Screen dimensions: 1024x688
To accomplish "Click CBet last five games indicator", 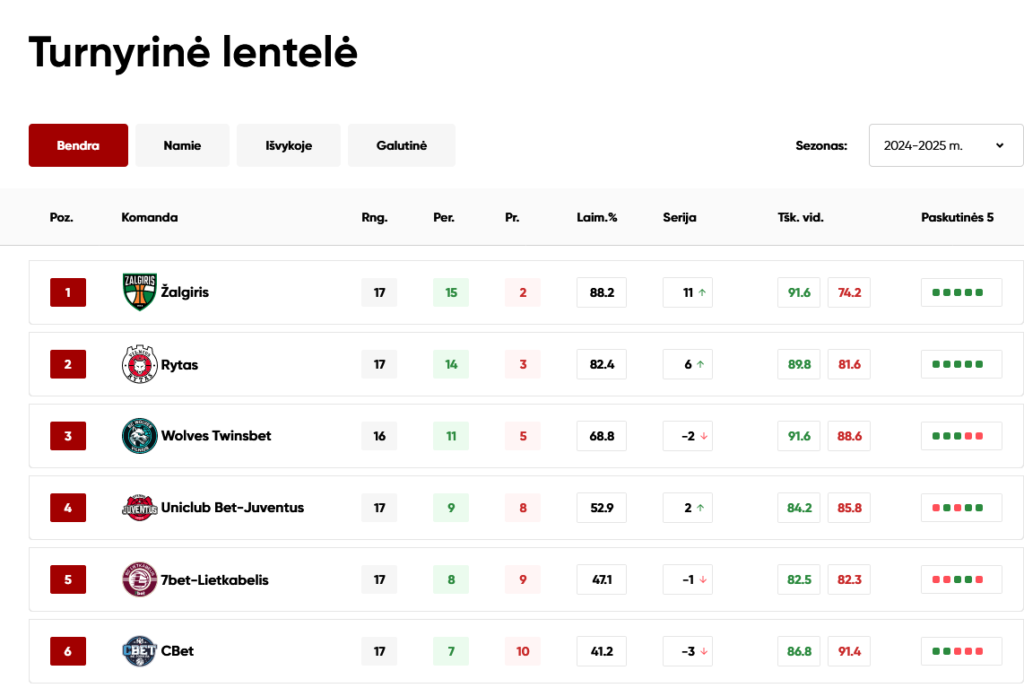I will (962, 651).
